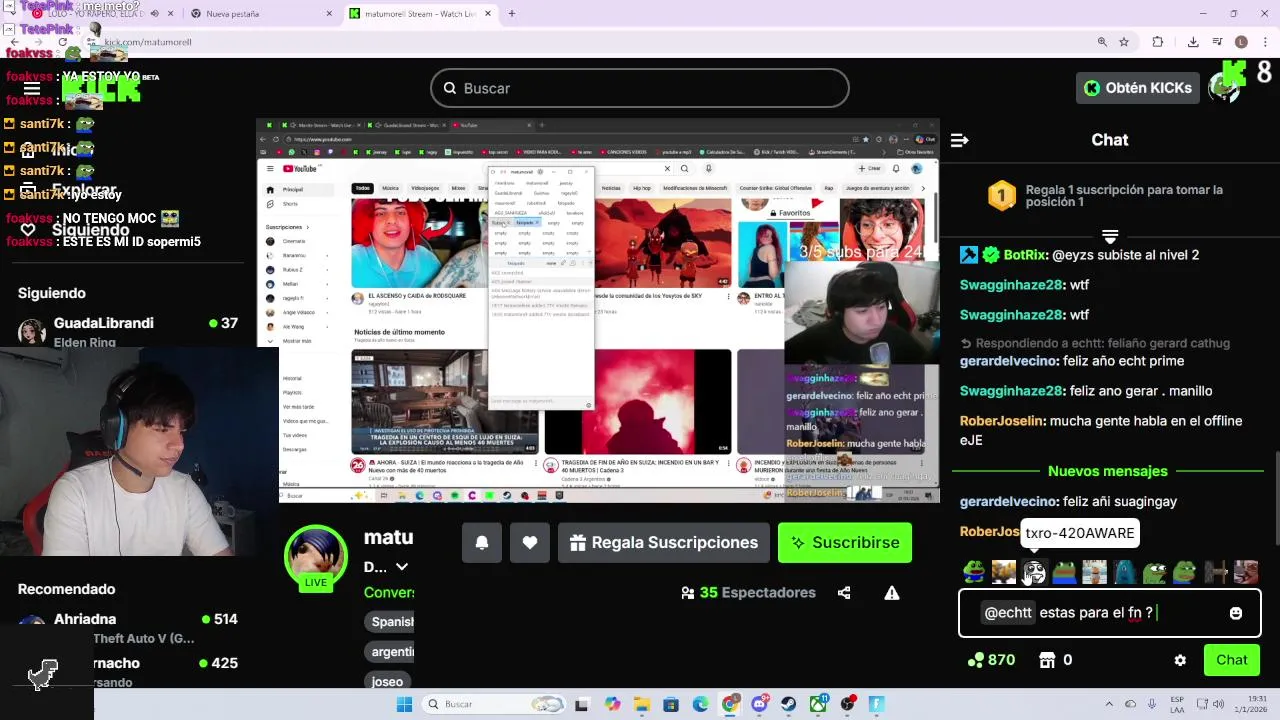Screen dimensions: 1280x720
Task: Click the 35 Espectadores viewer count
Action: [748, 593]
